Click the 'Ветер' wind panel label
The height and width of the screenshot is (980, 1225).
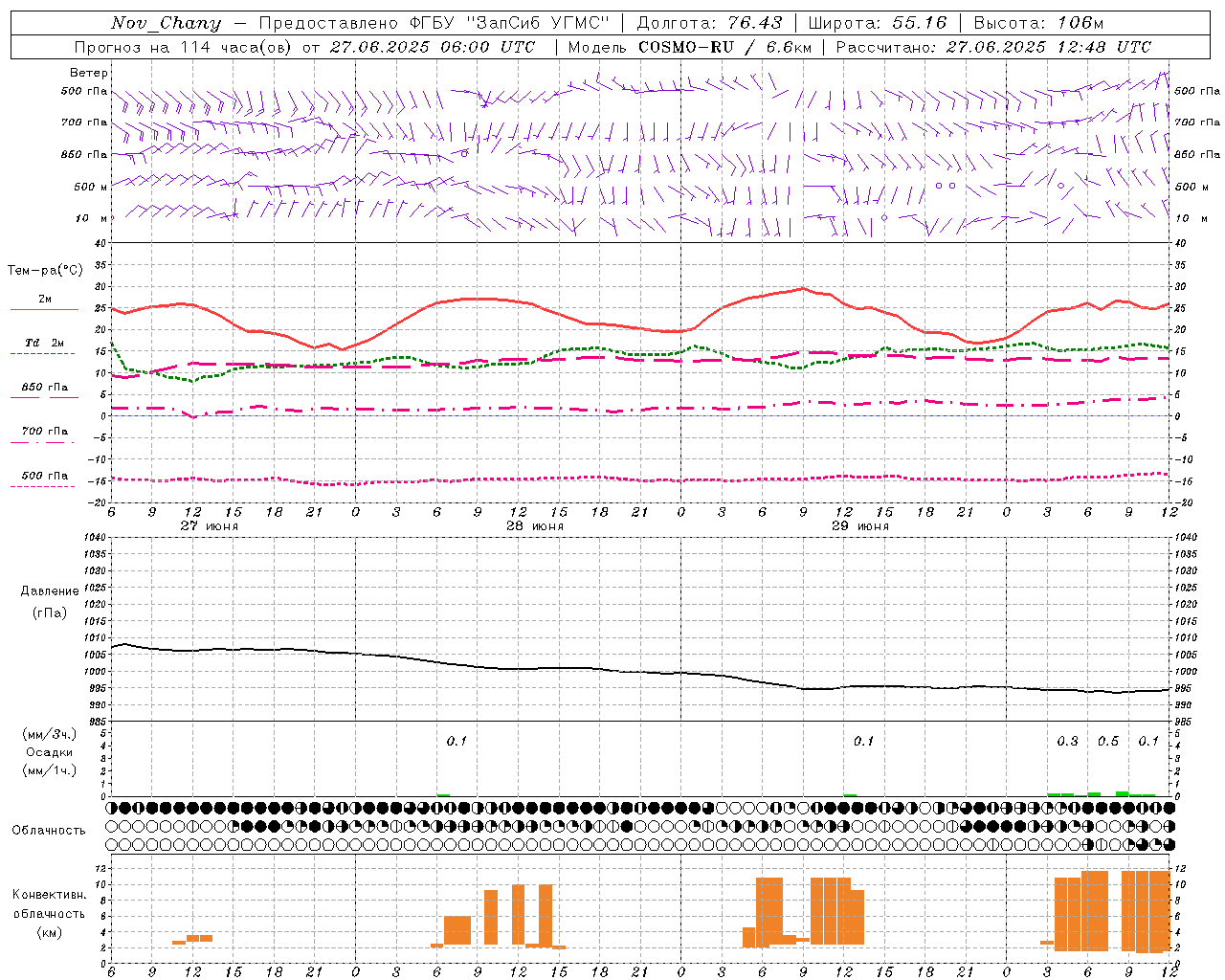(89, 73)
